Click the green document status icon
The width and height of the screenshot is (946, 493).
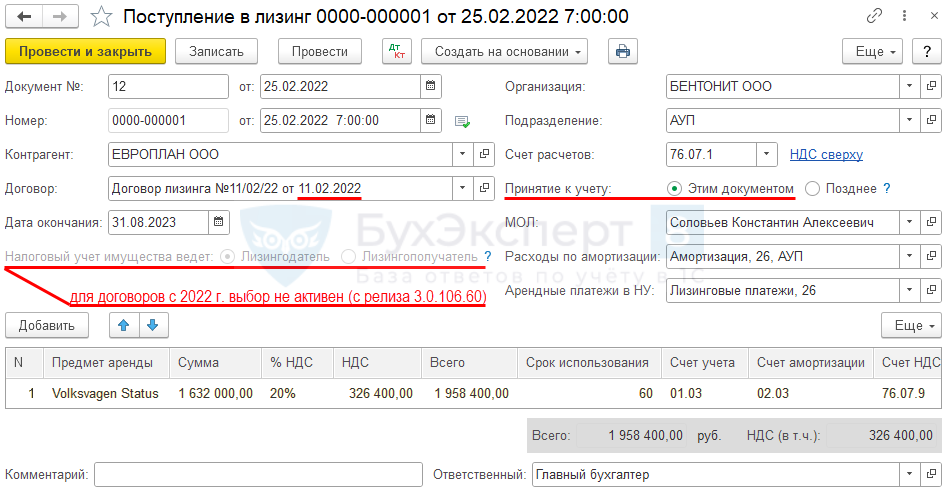coord(462,122)
